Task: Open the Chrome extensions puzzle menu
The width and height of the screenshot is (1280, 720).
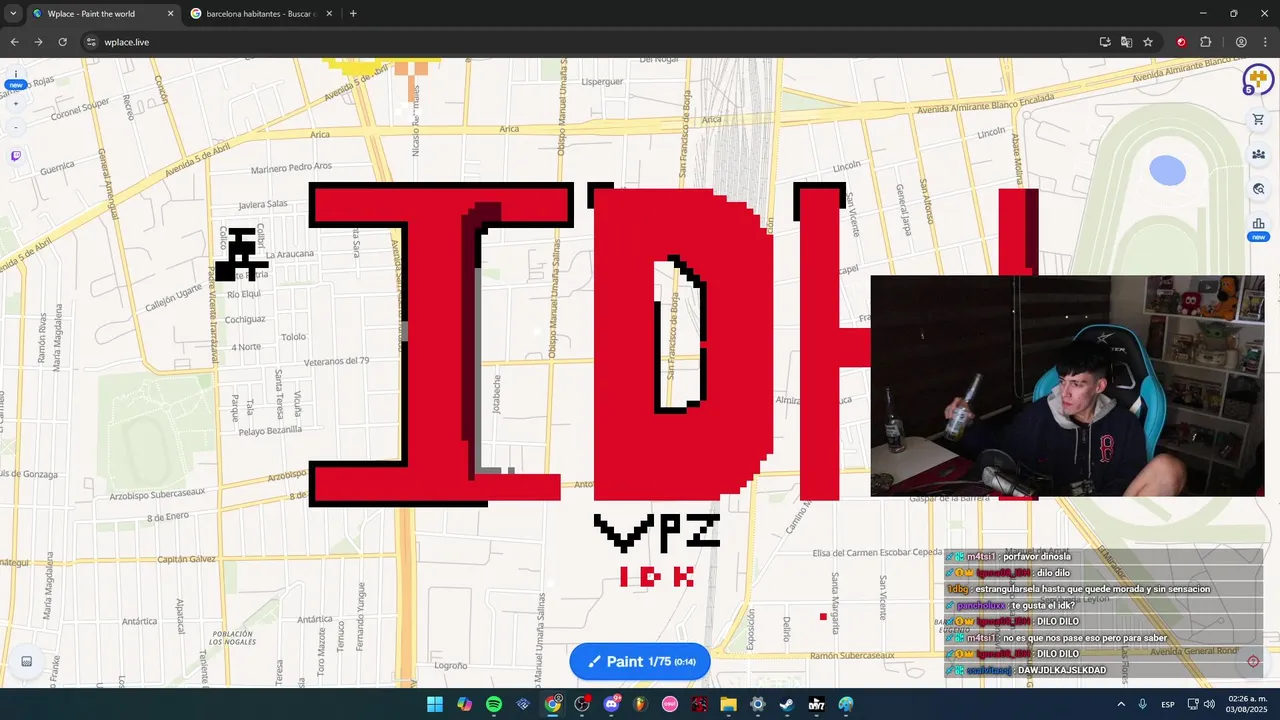Action: pos(1205,42)
